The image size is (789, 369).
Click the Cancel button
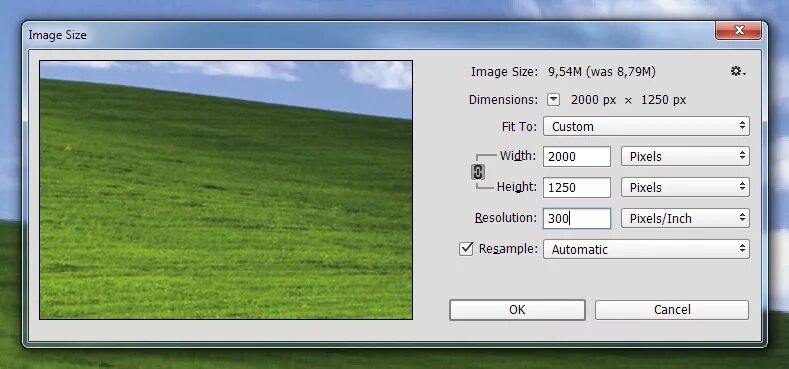[672, 310]
